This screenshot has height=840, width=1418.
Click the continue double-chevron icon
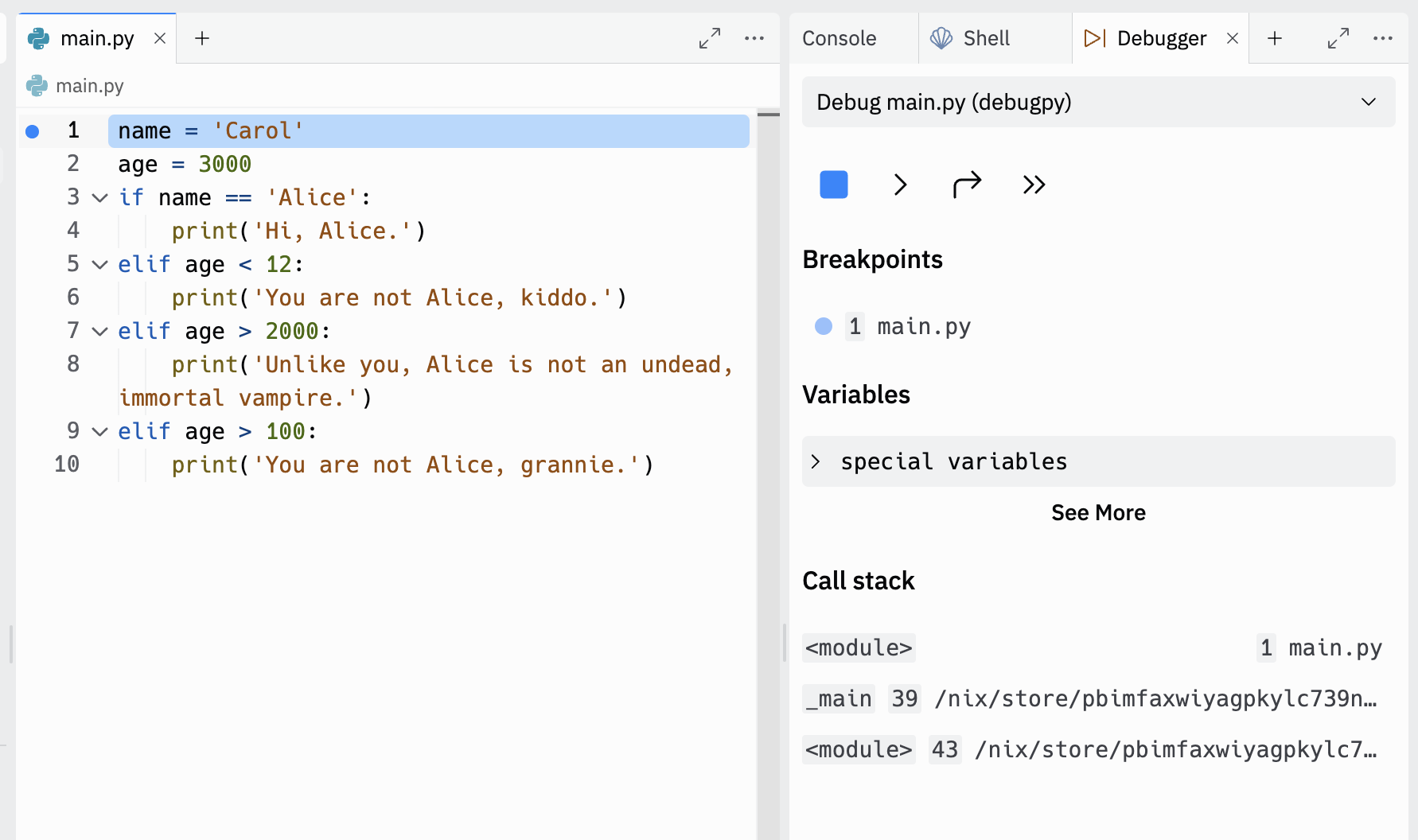point(1034,185)
